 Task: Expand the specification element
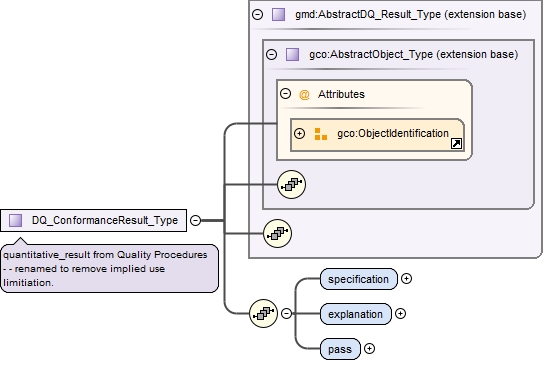coord(406,279)
